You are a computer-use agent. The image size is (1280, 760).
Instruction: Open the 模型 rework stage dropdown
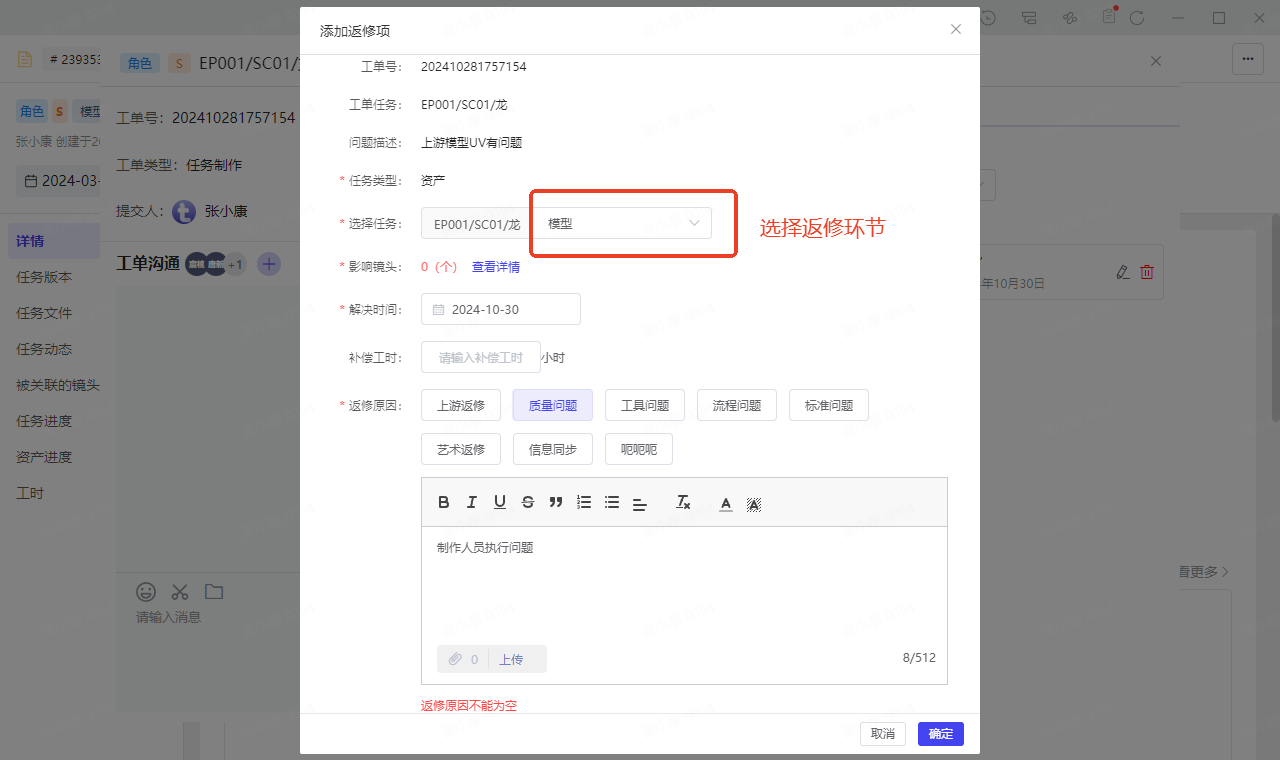[623, 224]
